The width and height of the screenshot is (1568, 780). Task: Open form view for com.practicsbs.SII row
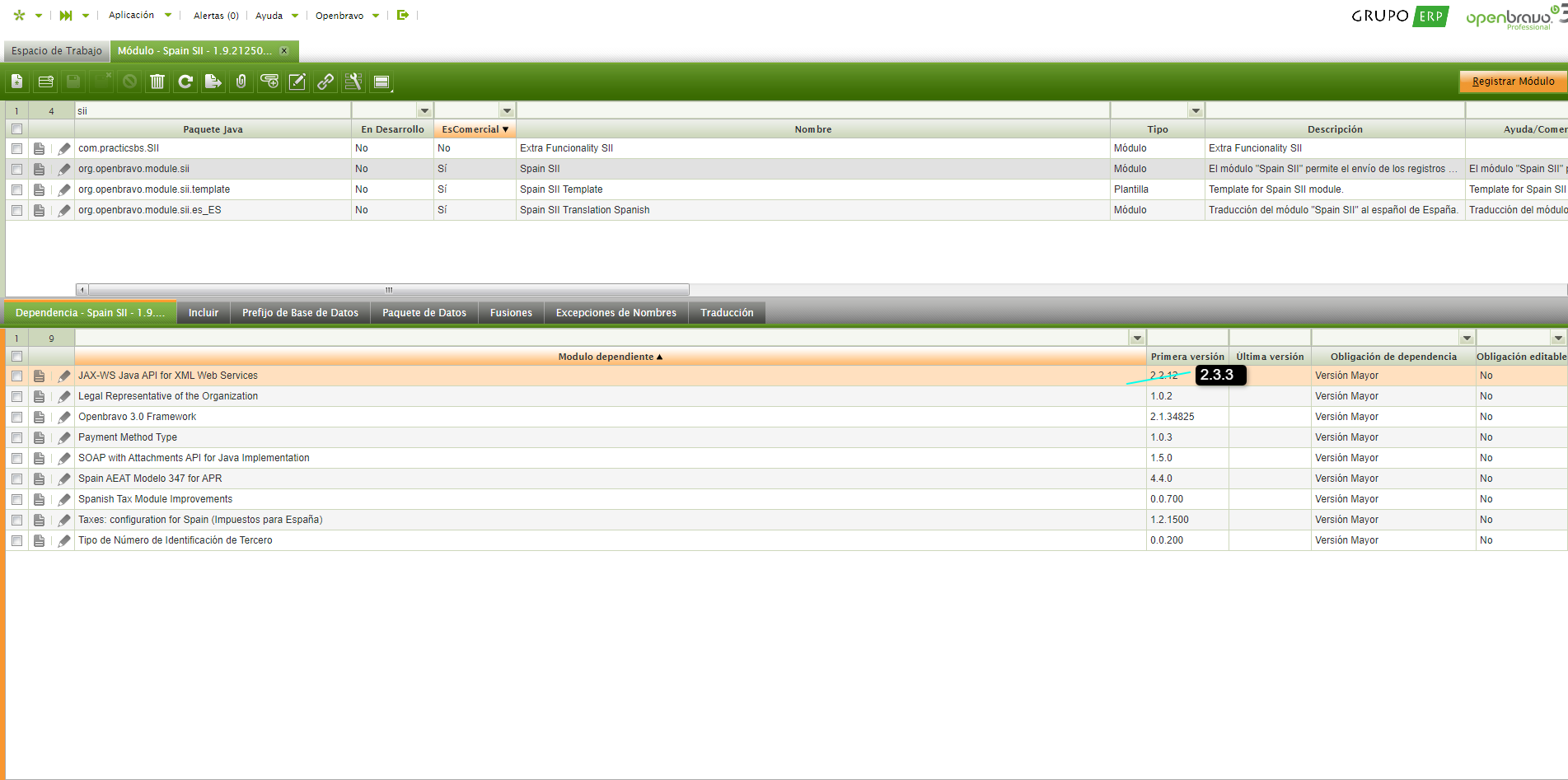(39, 148)
